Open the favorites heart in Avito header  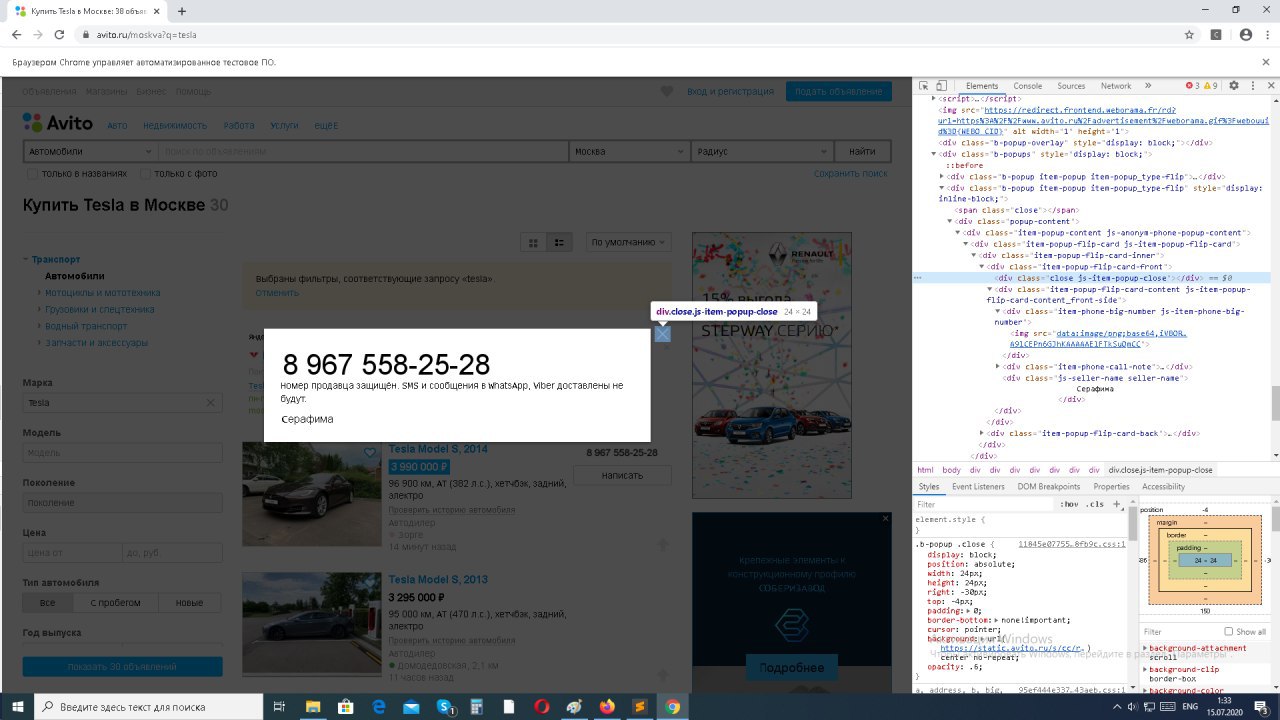667,91
